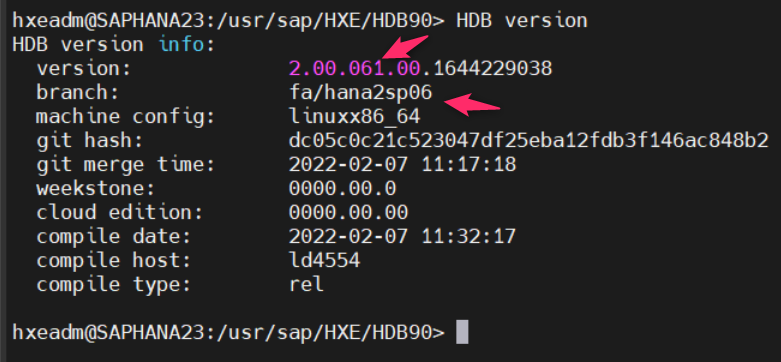The width and height of the screenshot is (781, 362).
Task: Click the 'HDB version' command text
Action: tap(521, 20)
